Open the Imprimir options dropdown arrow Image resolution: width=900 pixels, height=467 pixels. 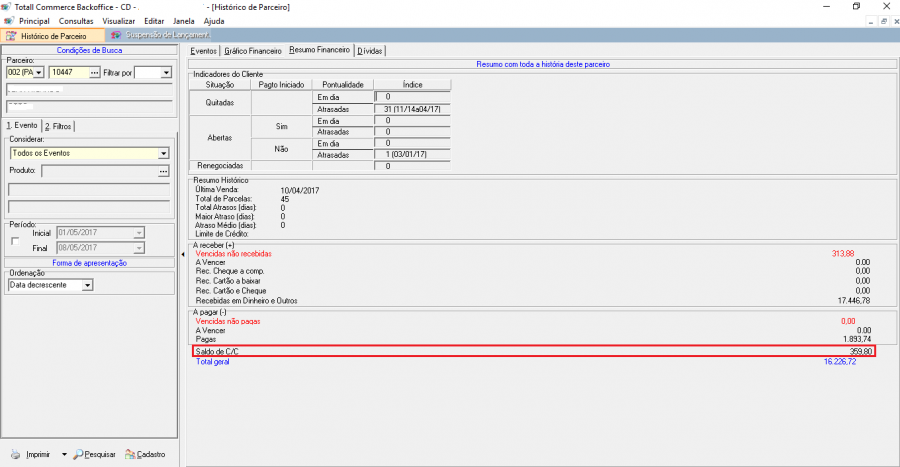coord(64,454)
